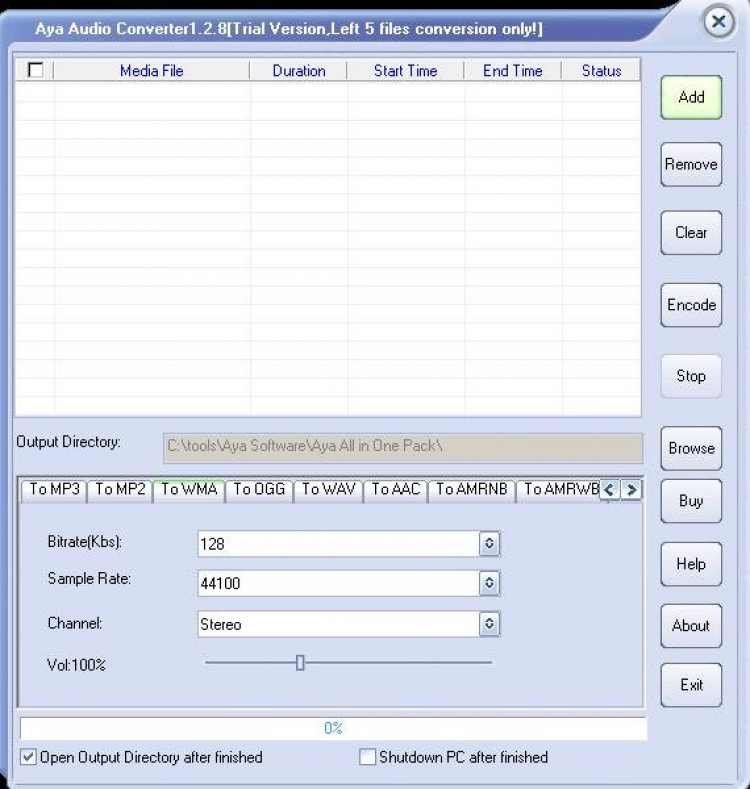Open the Buy button
Screen dimensions: 750x789
pyautogui.click(x=691, y=501)
